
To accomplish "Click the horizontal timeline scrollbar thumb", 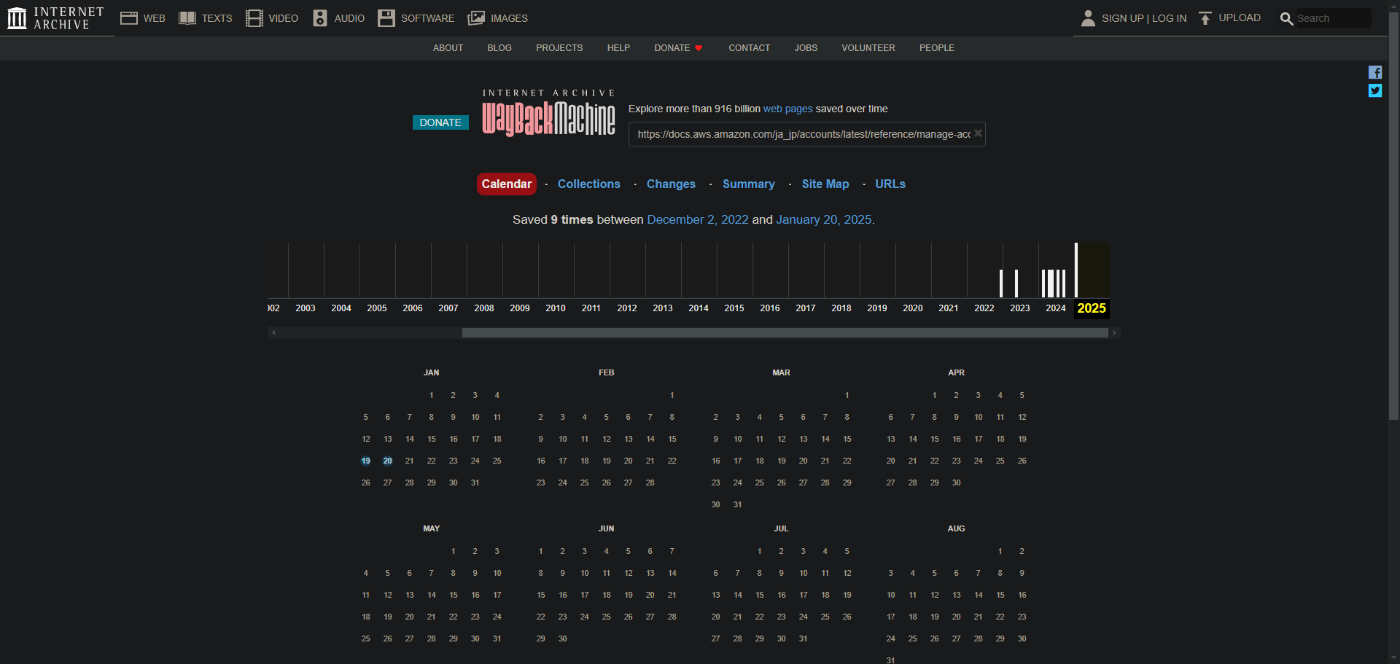I will [785, 333].
